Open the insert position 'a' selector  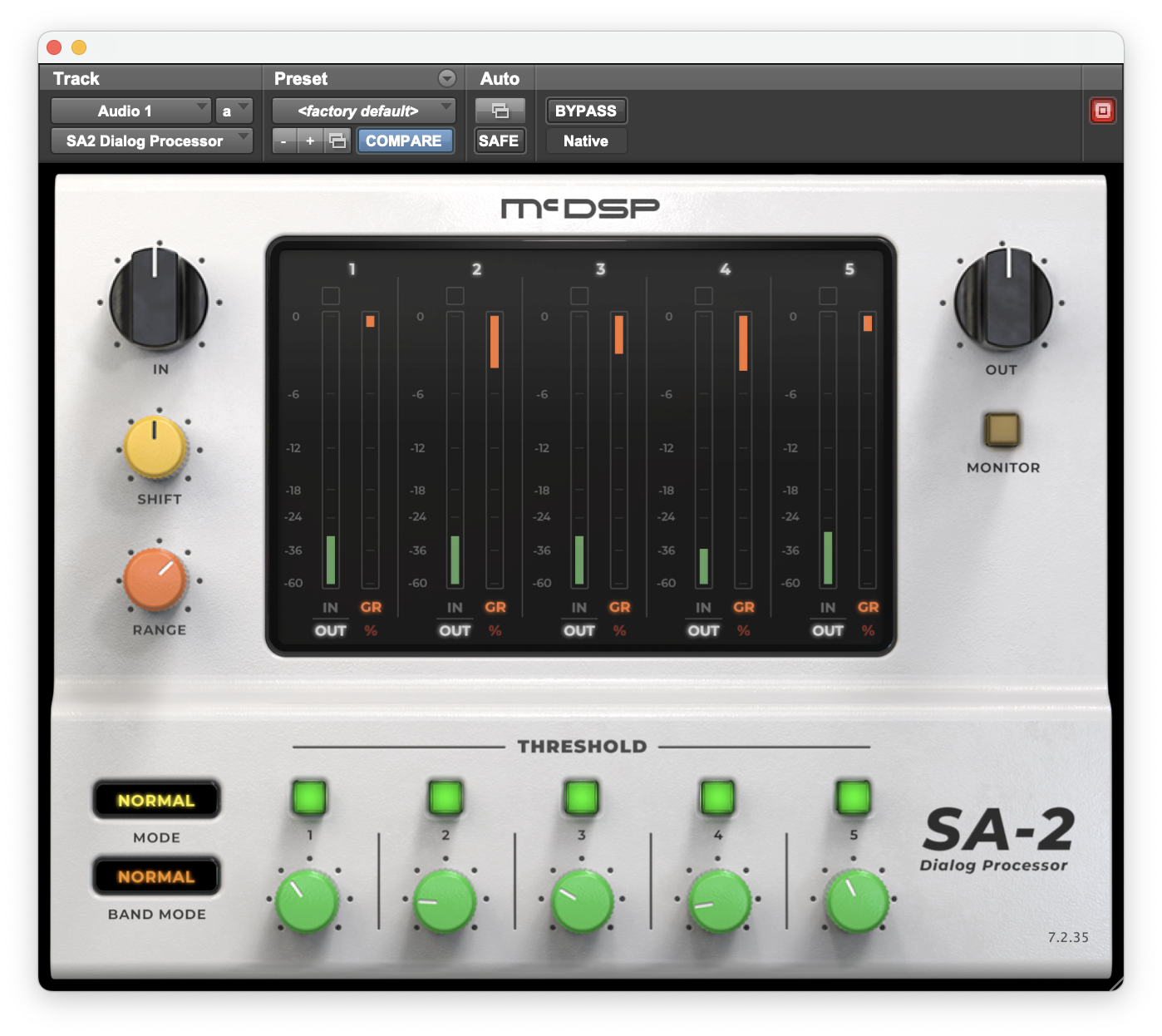[234, 111]
